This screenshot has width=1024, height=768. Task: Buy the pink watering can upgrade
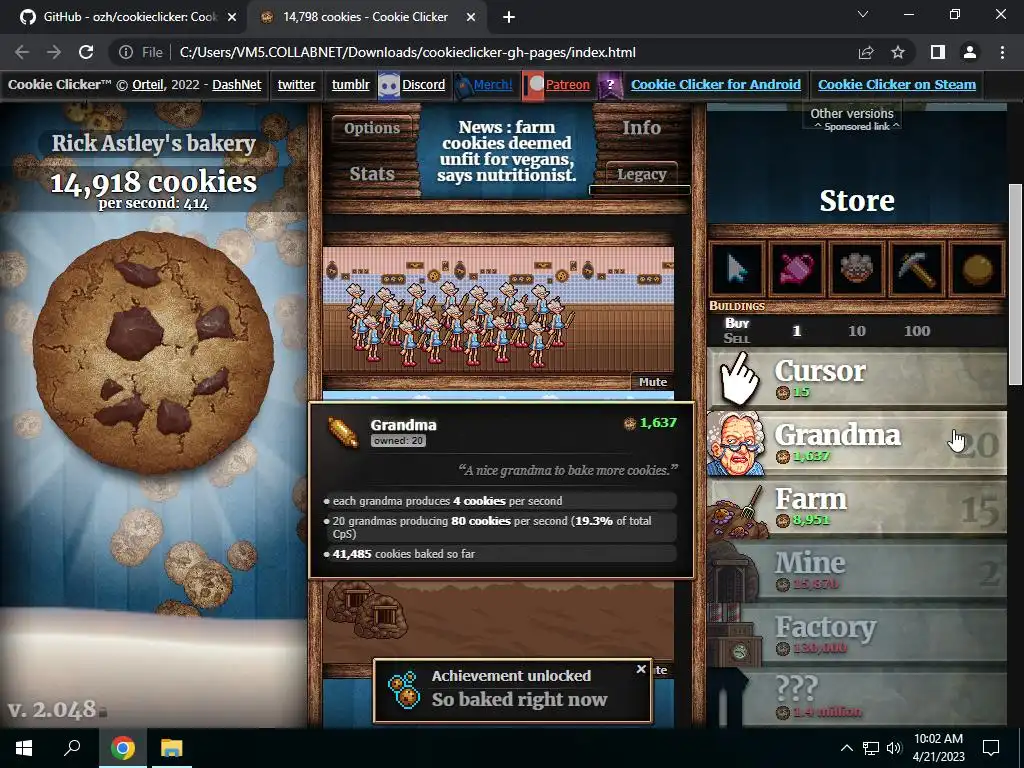click(x=797, y=268)
